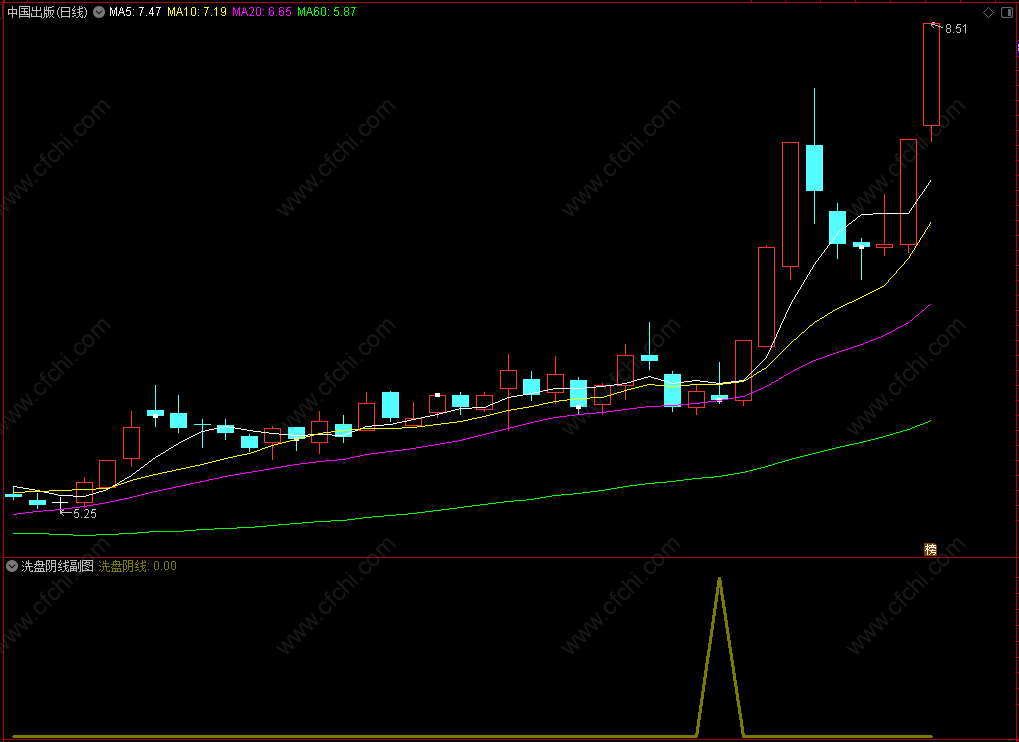Click the 洗盘阴线副图 sub-chart title
The image size is (1019, 742).
pos(58,567)
